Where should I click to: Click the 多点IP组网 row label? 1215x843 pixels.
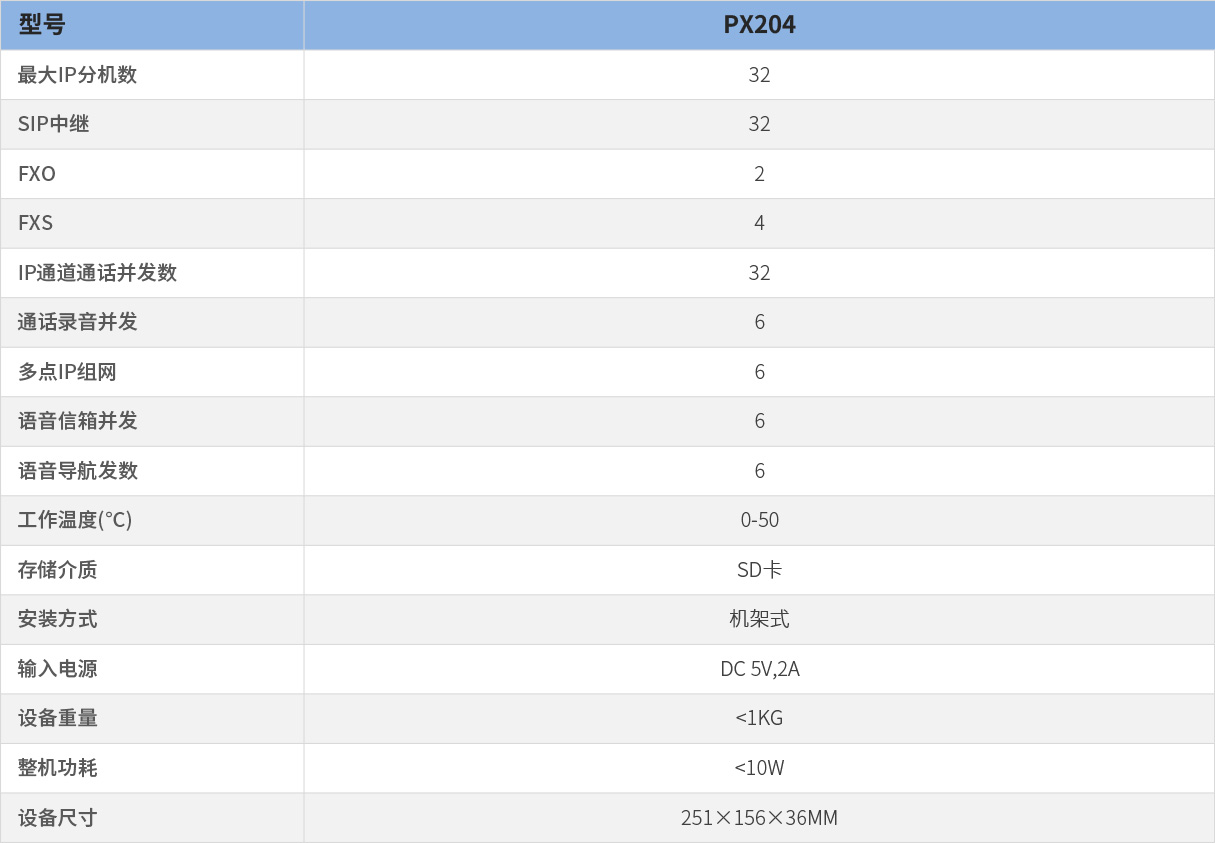[67, 372]
